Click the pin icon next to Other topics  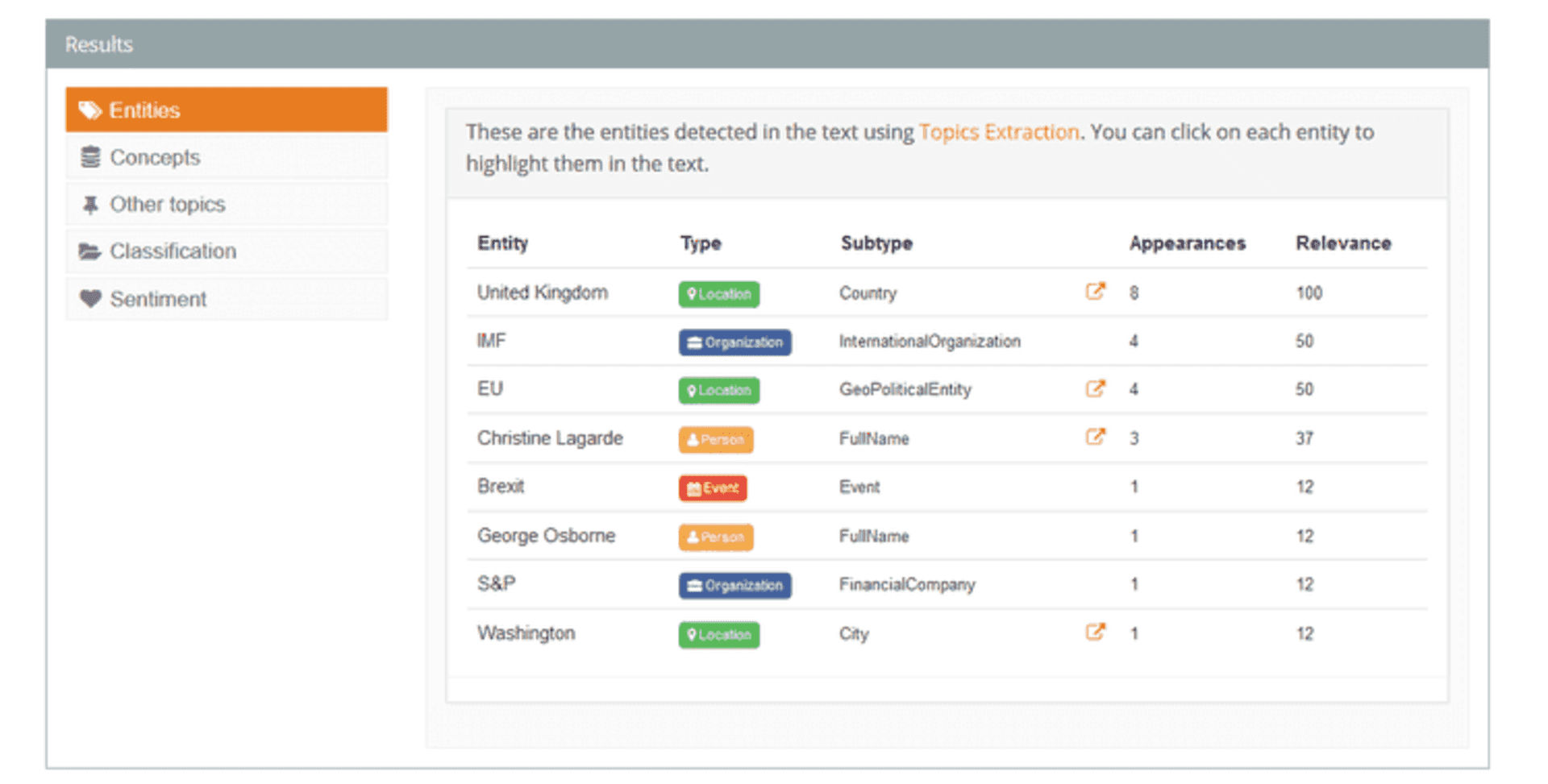pos(91,204)
